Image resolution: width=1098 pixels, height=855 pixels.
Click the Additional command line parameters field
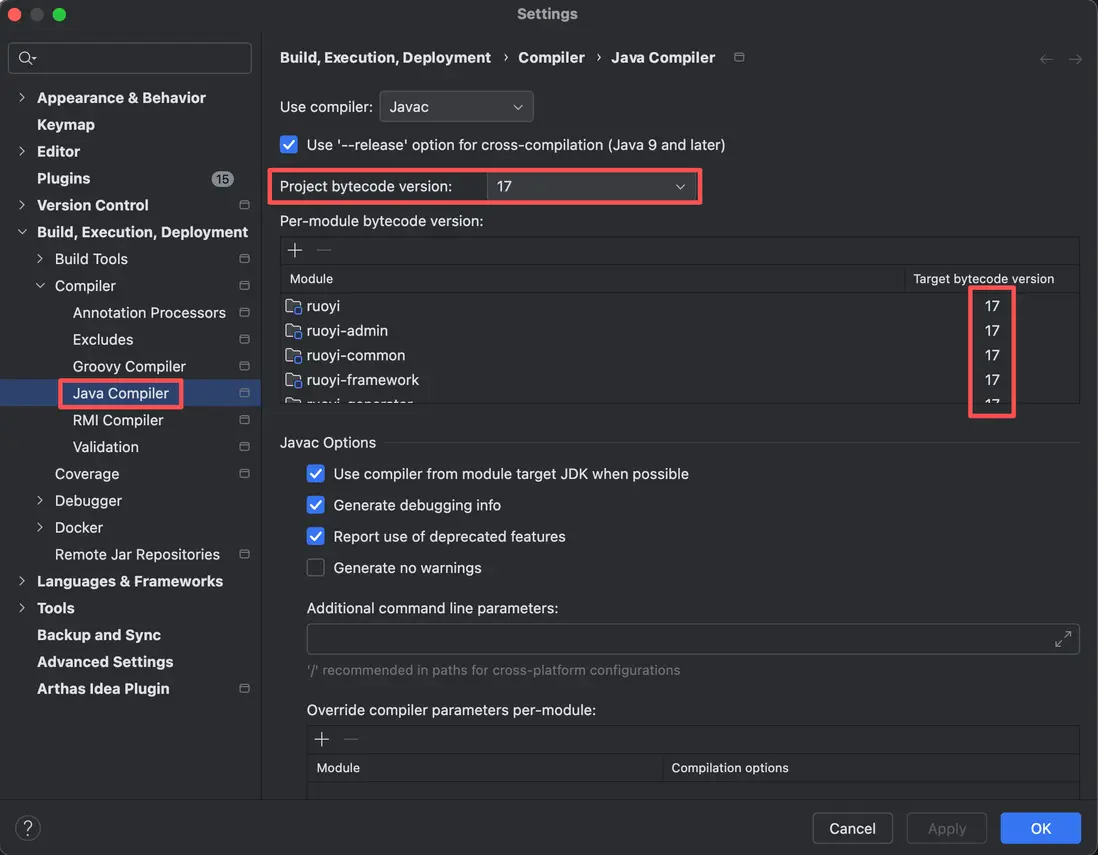(680, 640)
